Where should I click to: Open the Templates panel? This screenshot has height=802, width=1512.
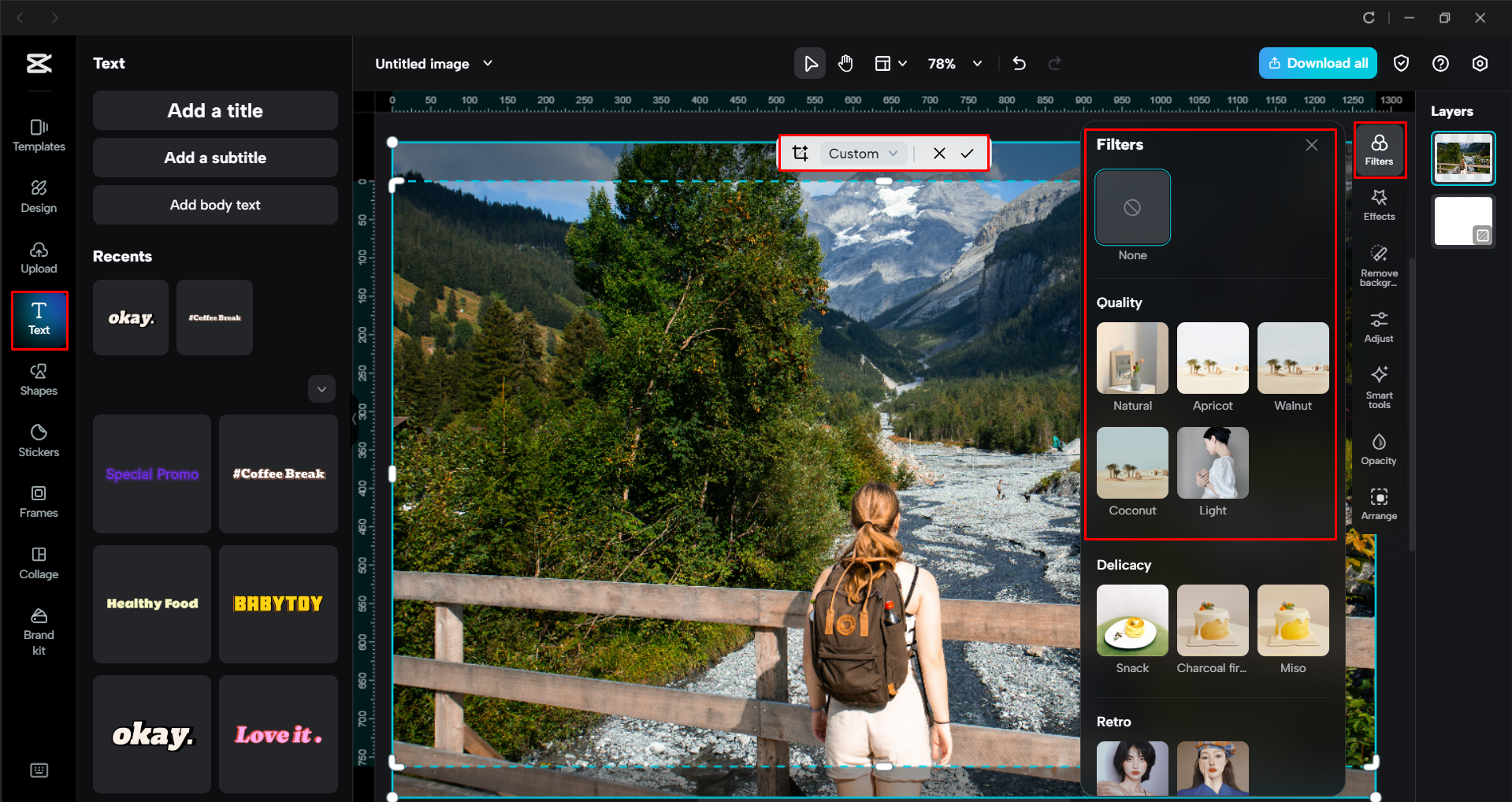(x=38, y=136)
